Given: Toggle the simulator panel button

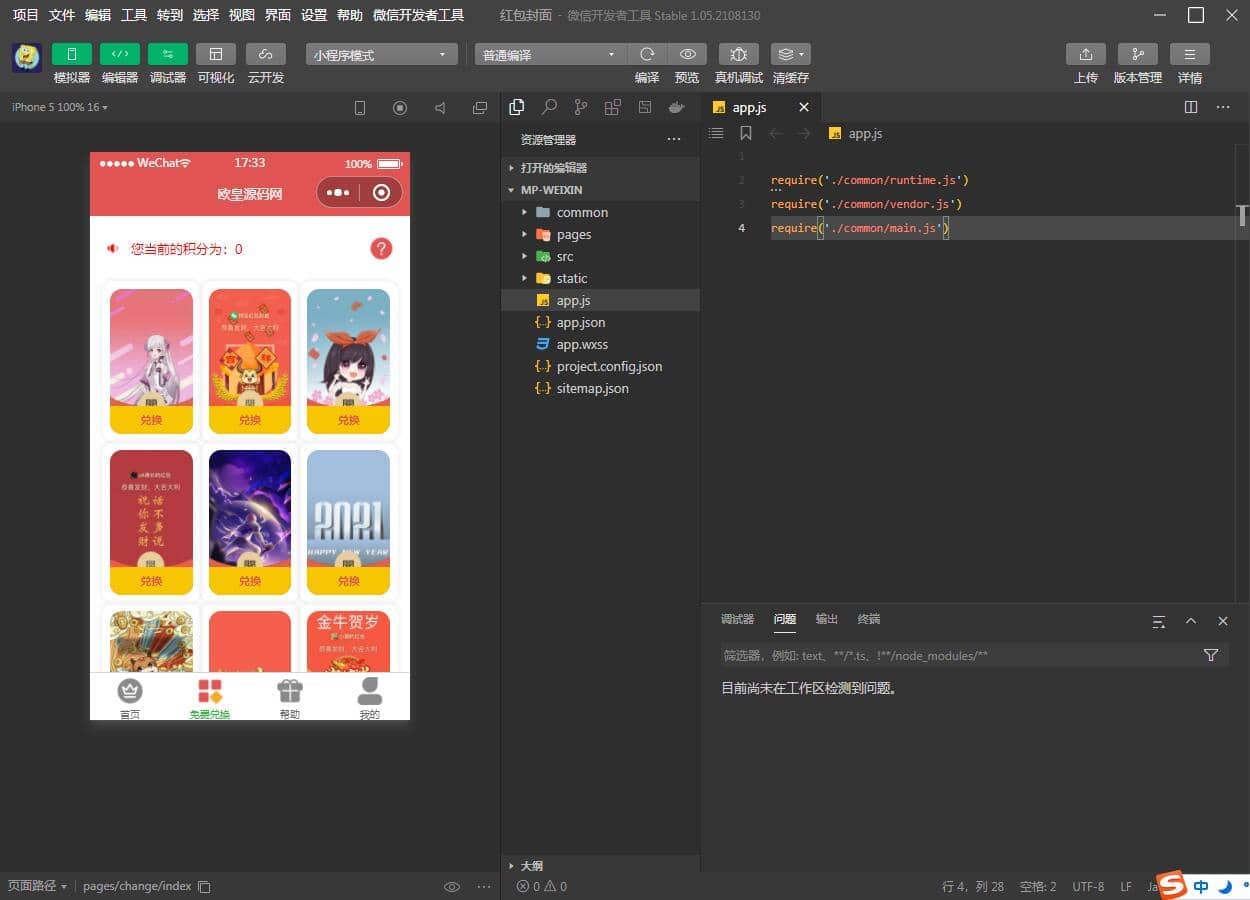Looking at the screenshot, I should (71, 55).
